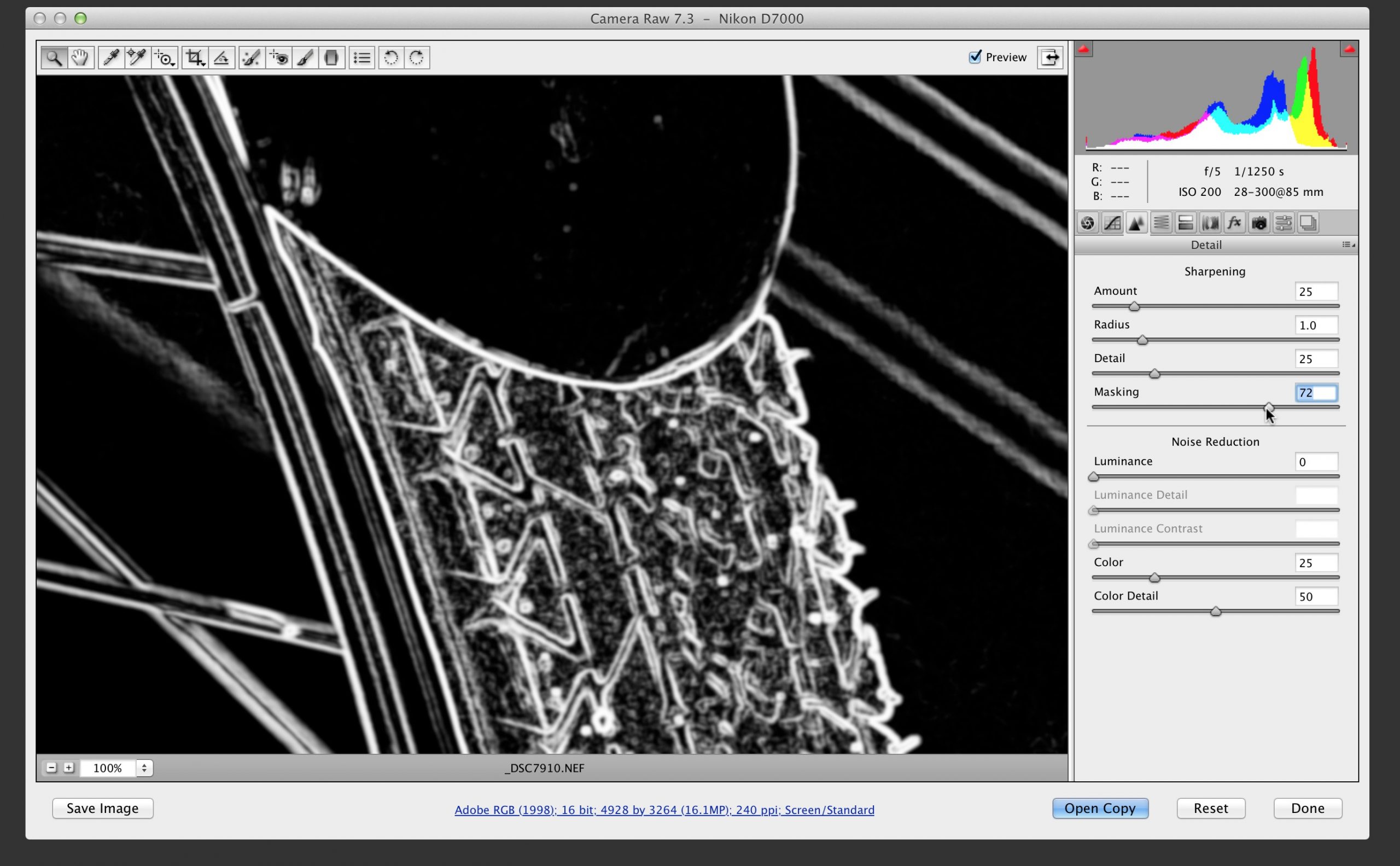1400x866 pixels.
Task: Switch to the Effects fx tab
Action: (x=1234, y=223)
